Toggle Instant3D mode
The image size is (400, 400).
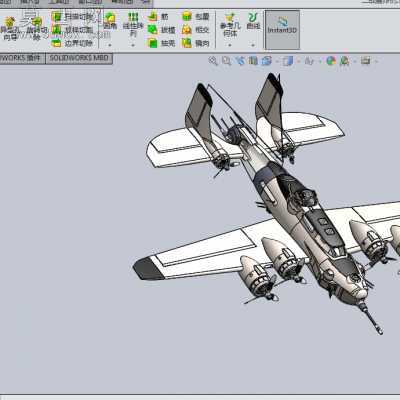[x=282, y=30]
